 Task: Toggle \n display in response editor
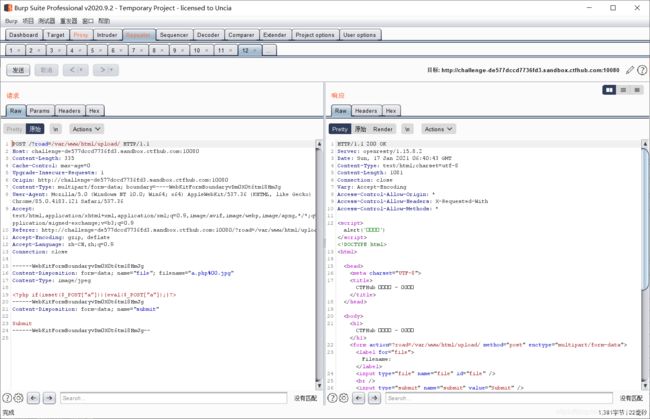point(407,129)
